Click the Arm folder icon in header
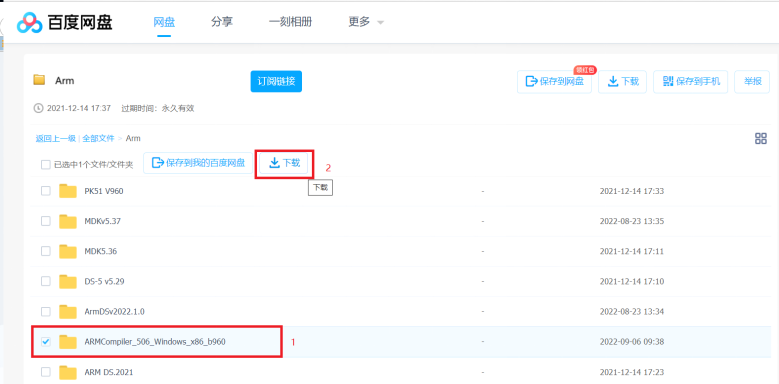This screenshot has width=779, height=384. tap(39, 80)
